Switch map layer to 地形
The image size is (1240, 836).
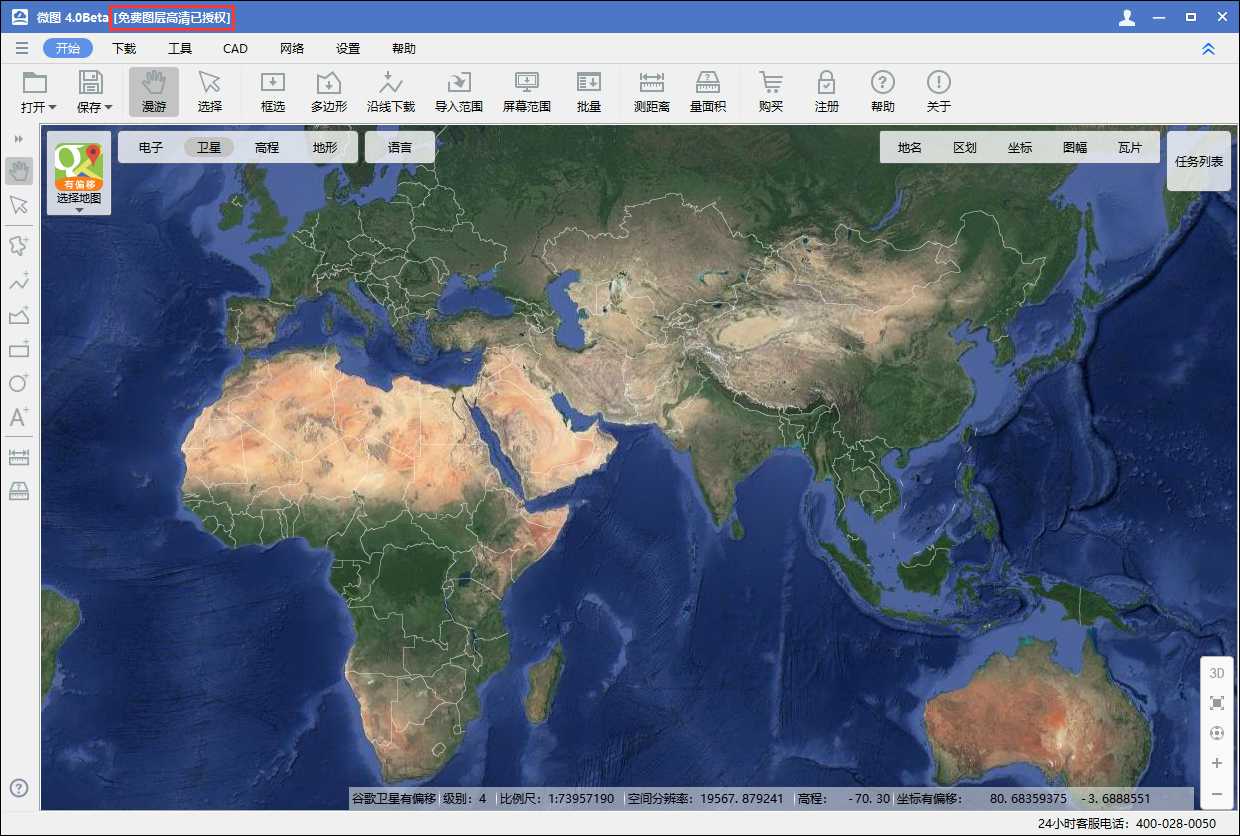(325, 147)
